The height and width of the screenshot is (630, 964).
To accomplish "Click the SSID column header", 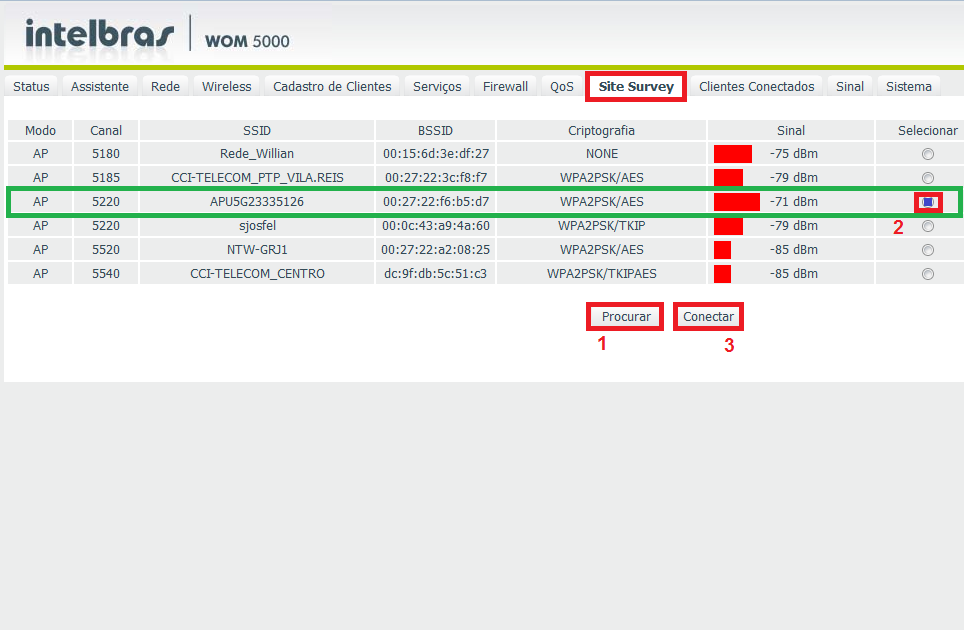I will [x=257, y=131].
